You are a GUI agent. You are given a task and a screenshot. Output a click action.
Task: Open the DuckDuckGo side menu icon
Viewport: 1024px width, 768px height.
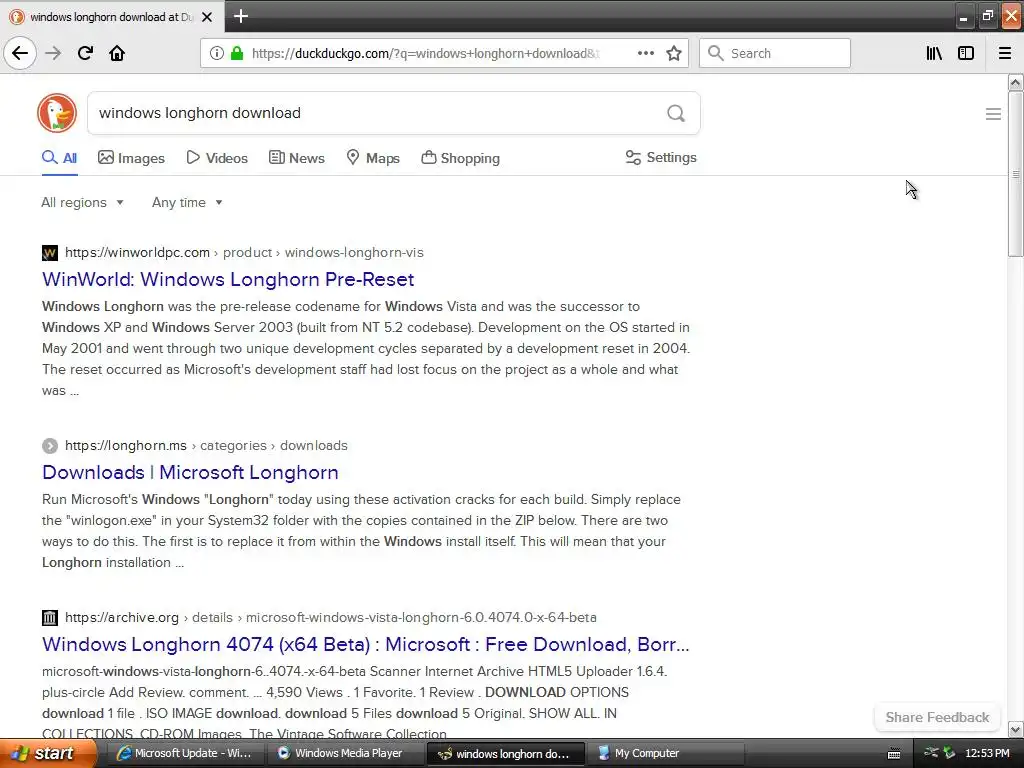click(x=993, y=114)
